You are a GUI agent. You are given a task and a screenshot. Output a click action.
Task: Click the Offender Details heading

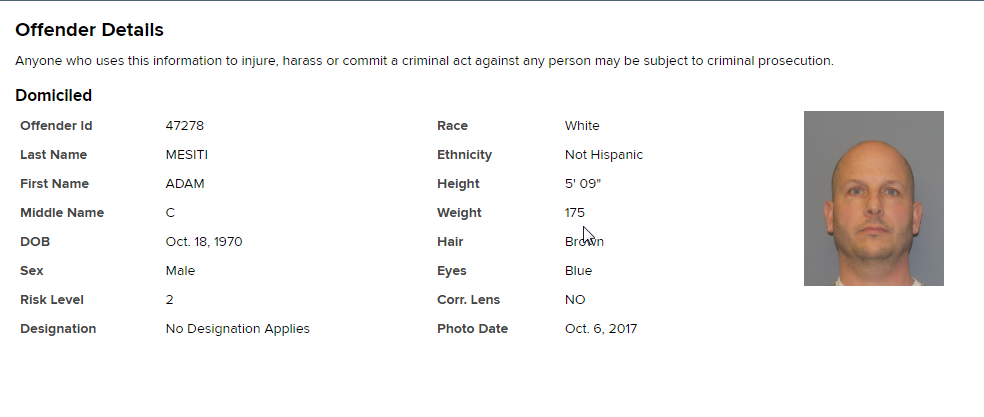click(89, 30)
